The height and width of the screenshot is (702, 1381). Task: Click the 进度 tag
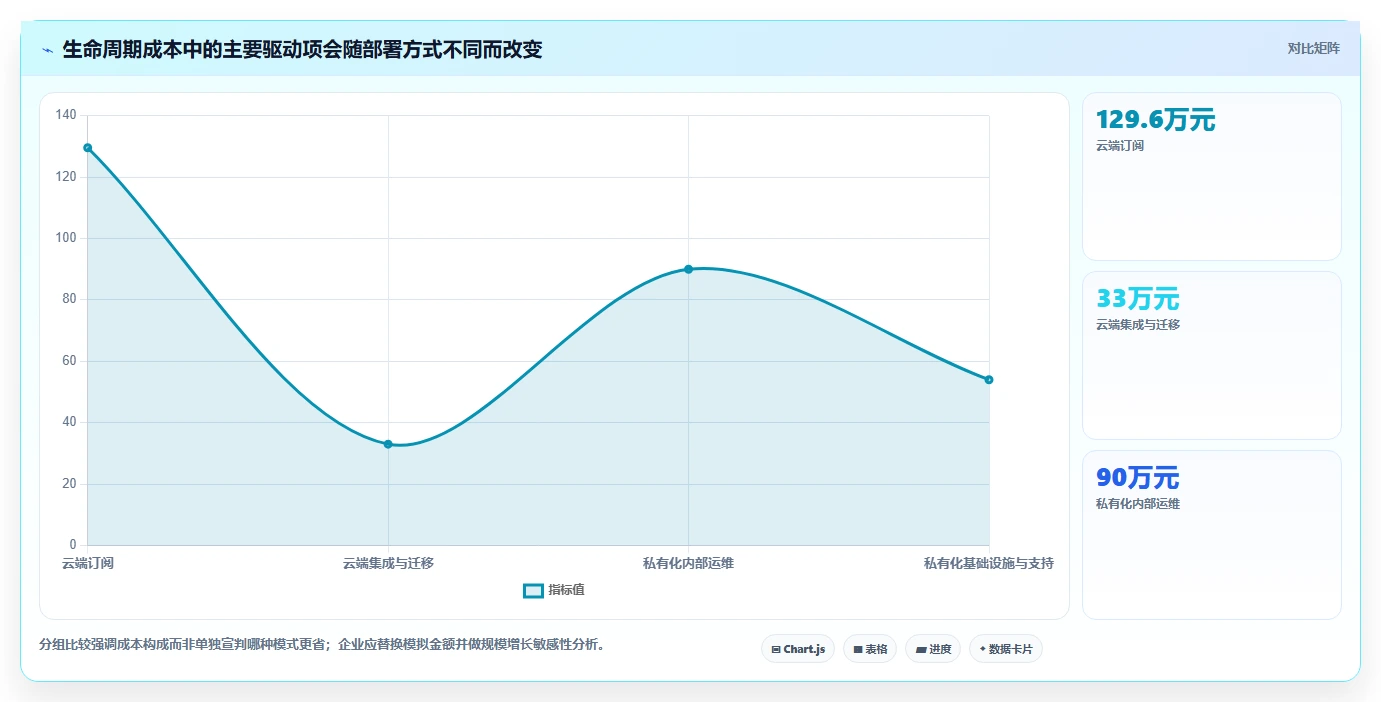933,649
